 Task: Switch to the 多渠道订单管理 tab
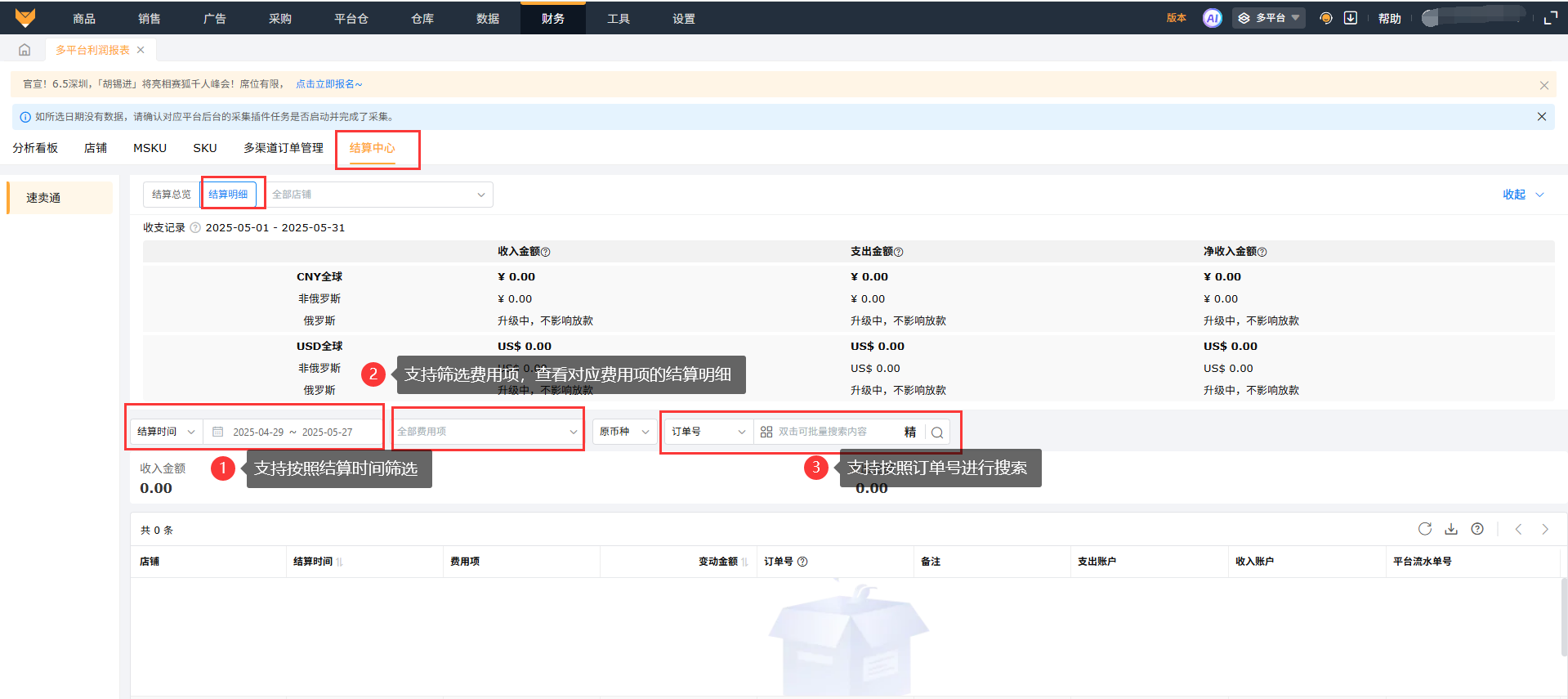(x=284, y=148)
